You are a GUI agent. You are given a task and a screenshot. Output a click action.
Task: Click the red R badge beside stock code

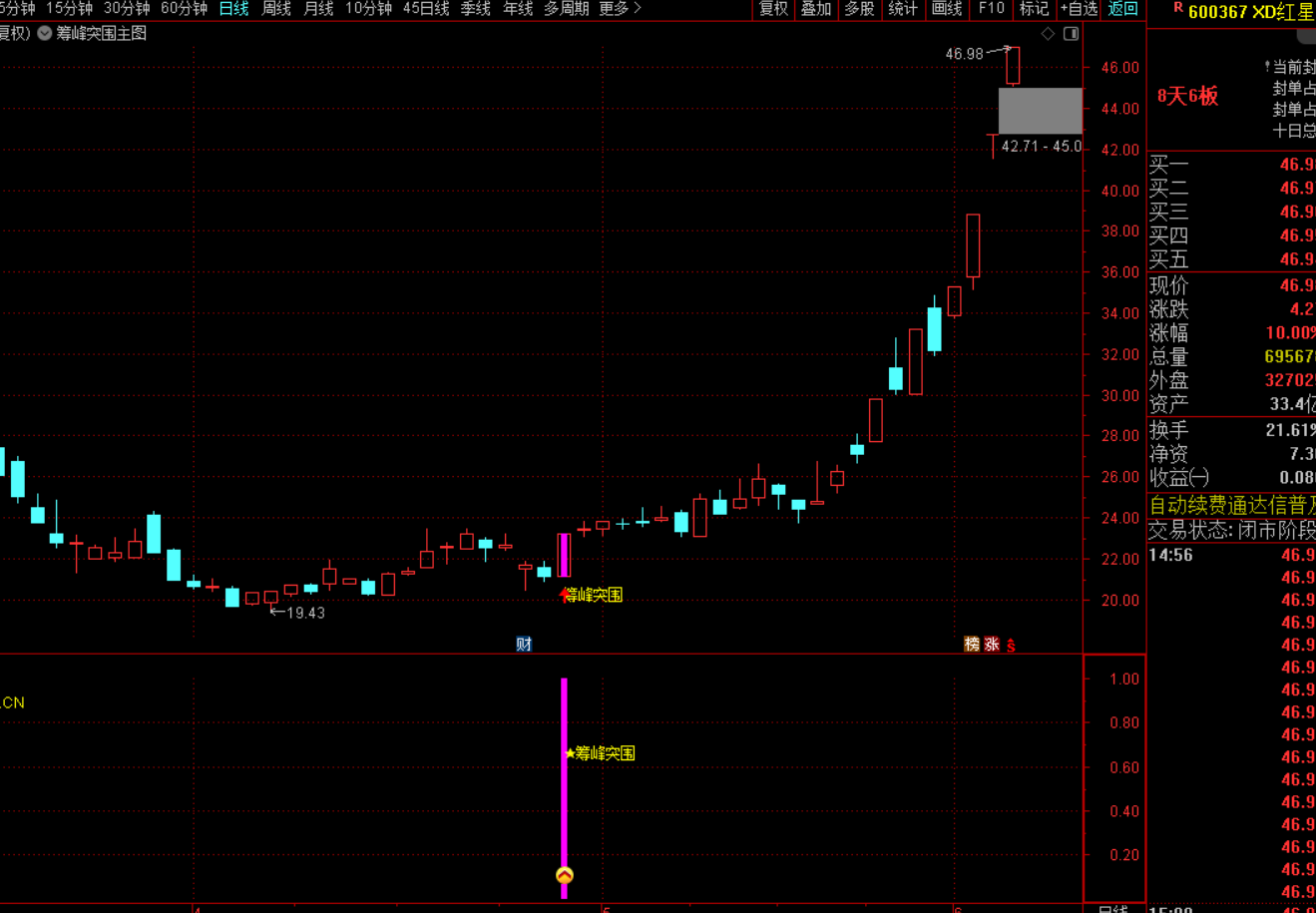coord(1178,8)
